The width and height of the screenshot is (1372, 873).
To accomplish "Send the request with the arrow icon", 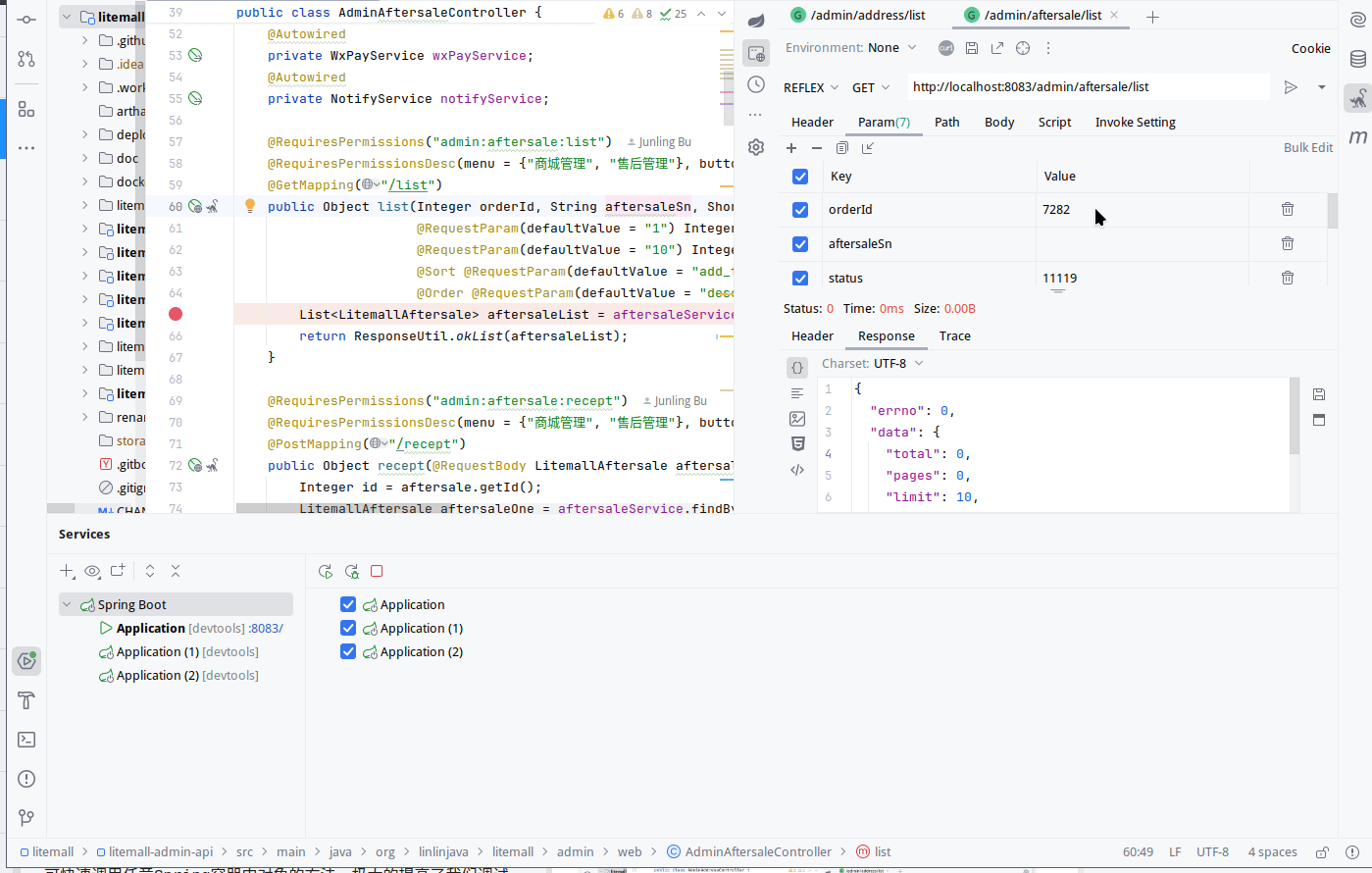I will [x=1291, y=87].
